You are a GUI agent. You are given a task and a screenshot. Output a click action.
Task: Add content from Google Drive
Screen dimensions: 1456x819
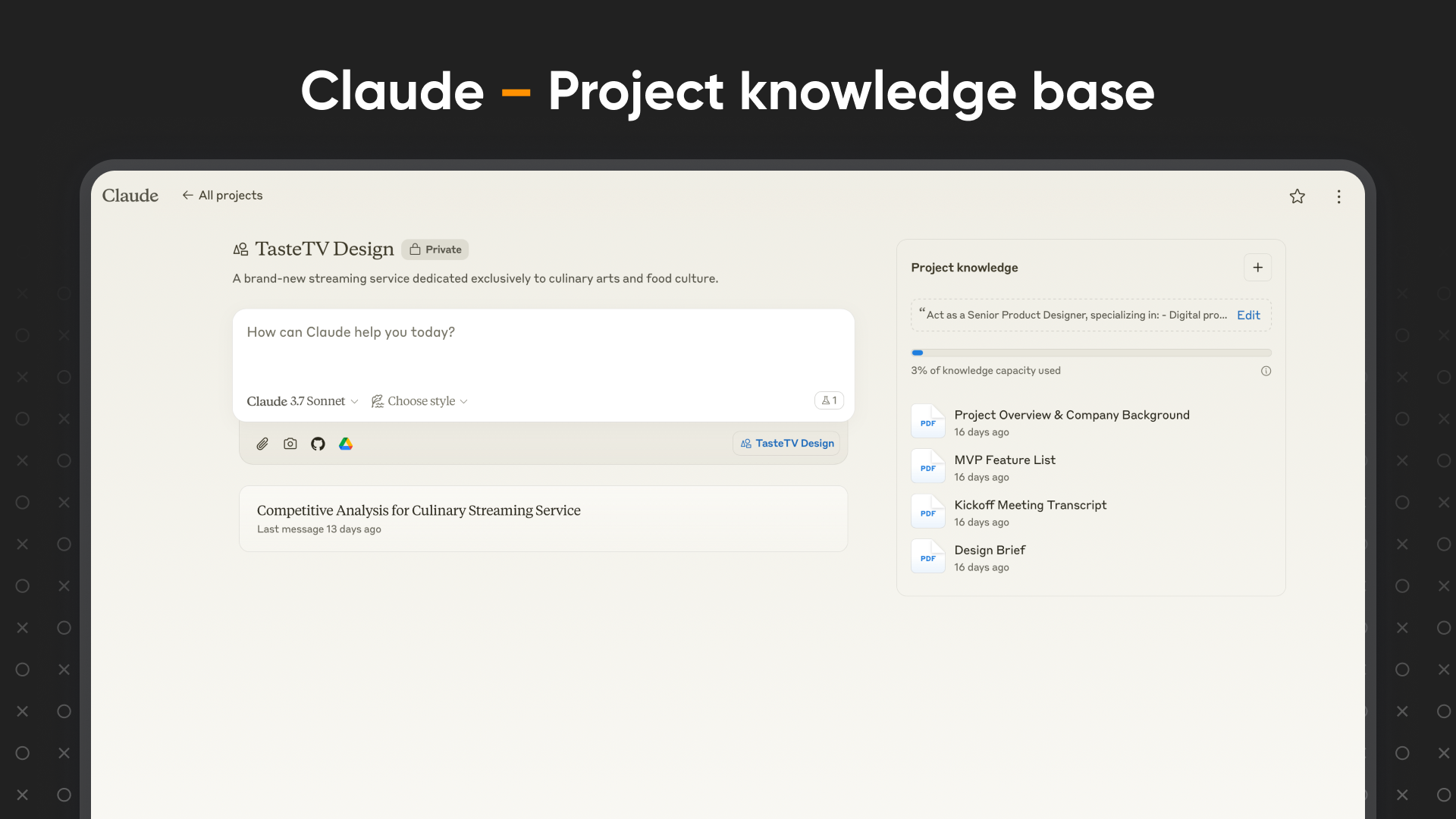point(346,444)
